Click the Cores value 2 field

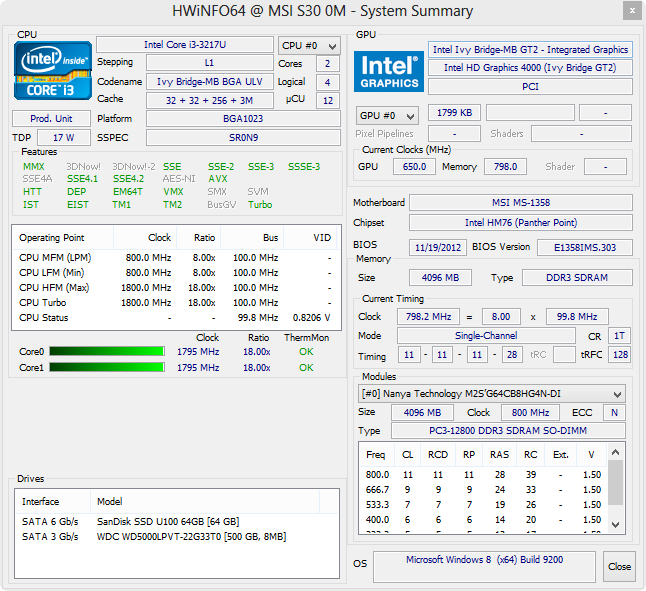click(328, 63)
